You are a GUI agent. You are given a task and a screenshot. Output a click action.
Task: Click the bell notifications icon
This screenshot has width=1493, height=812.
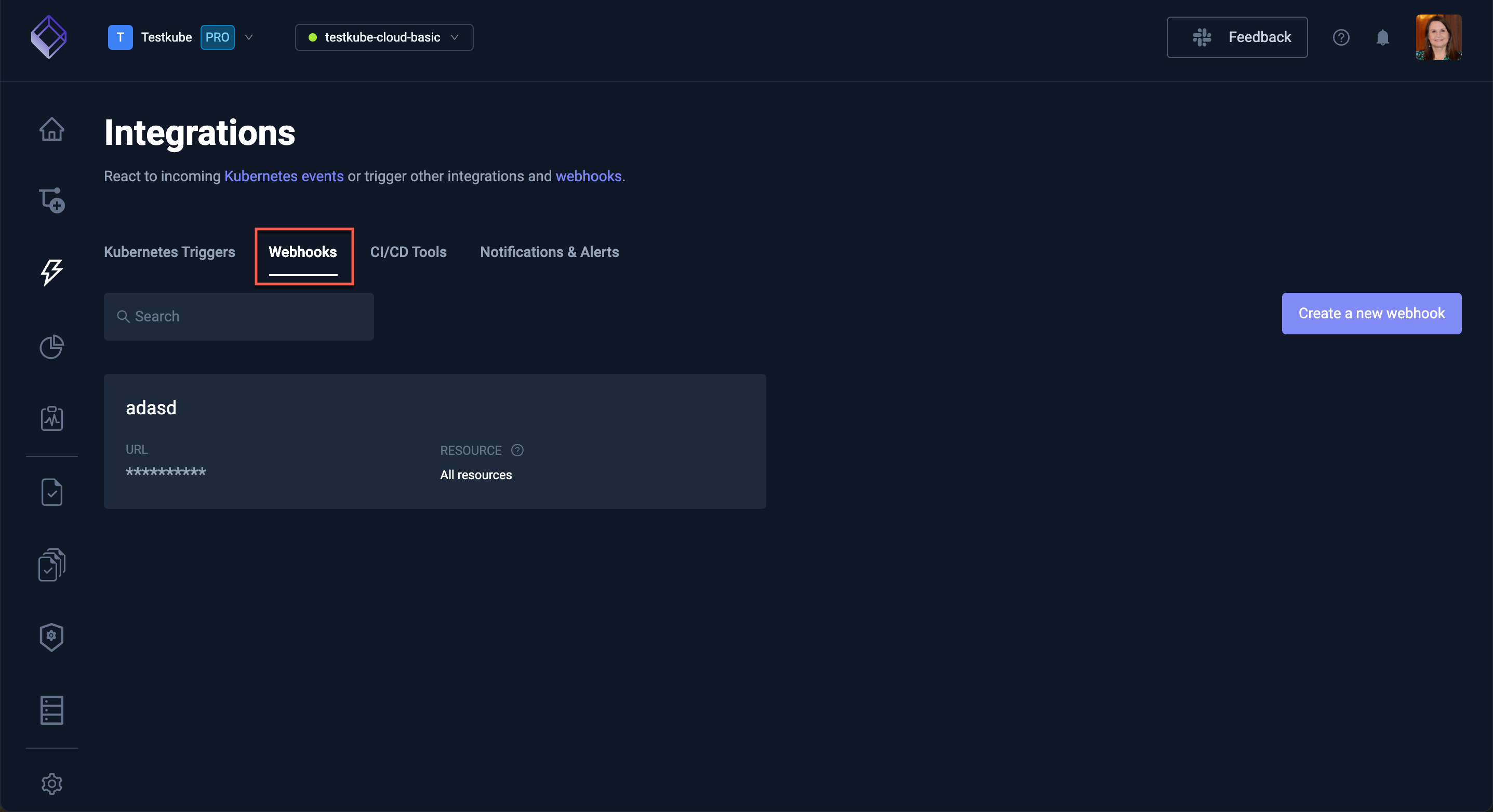click(x=1383, y=37)
